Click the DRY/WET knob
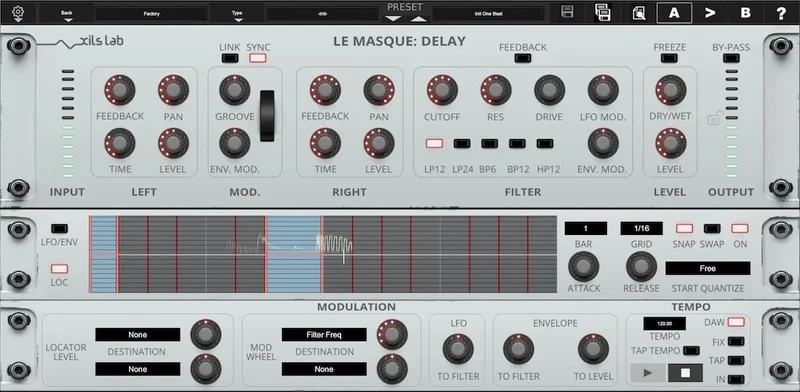Viewport: 800px width, 392px height. (670, 90)
